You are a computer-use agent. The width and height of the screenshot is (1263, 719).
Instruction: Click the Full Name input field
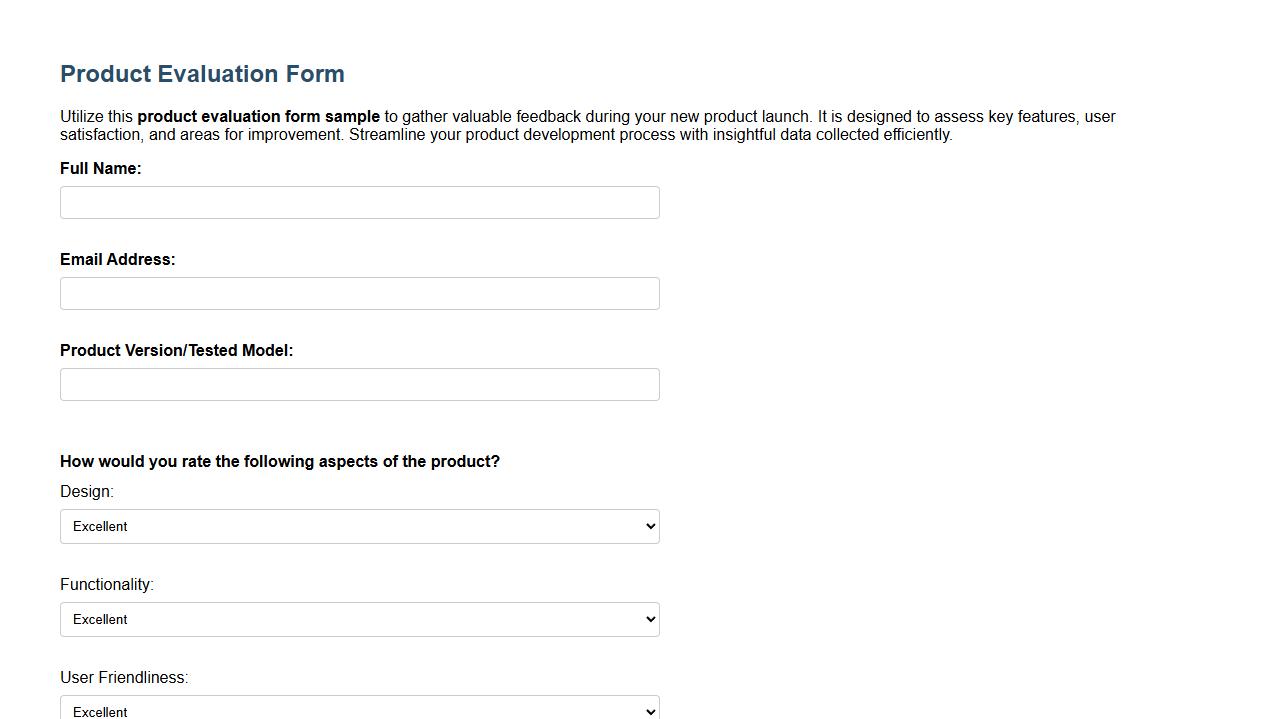click(x=359, y=202)
